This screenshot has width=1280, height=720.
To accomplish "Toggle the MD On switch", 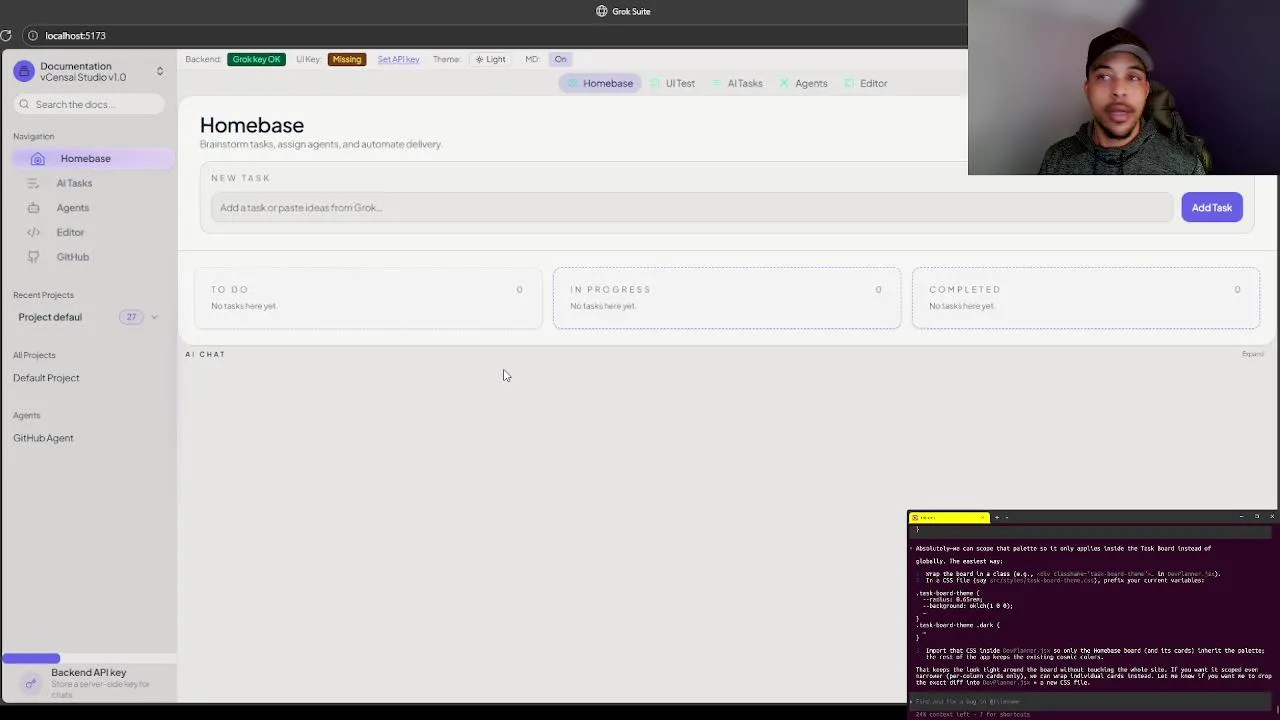I will [x=560, y=59].
